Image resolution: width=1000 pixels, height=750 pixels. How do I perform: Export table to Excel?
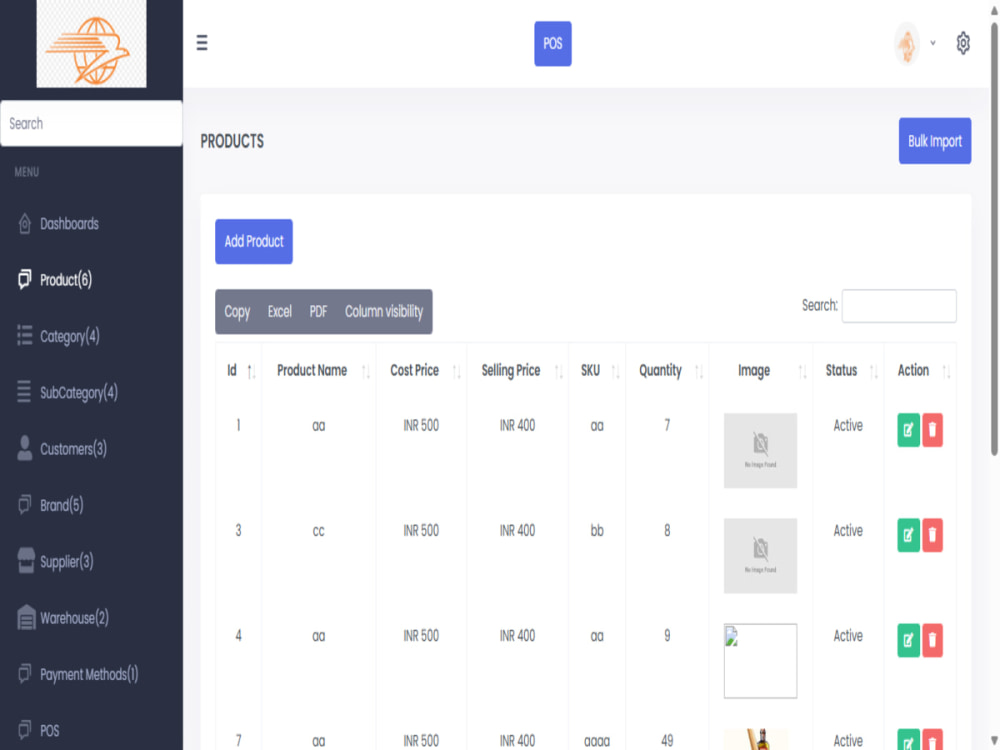point(279,311)
